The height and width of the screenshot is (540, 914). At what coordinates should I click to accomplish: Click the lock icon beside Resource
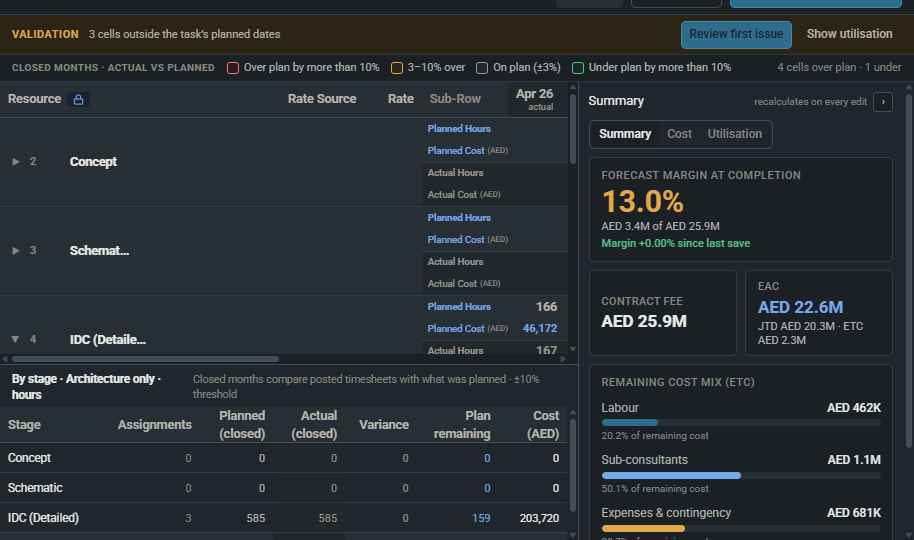[78, 99]
